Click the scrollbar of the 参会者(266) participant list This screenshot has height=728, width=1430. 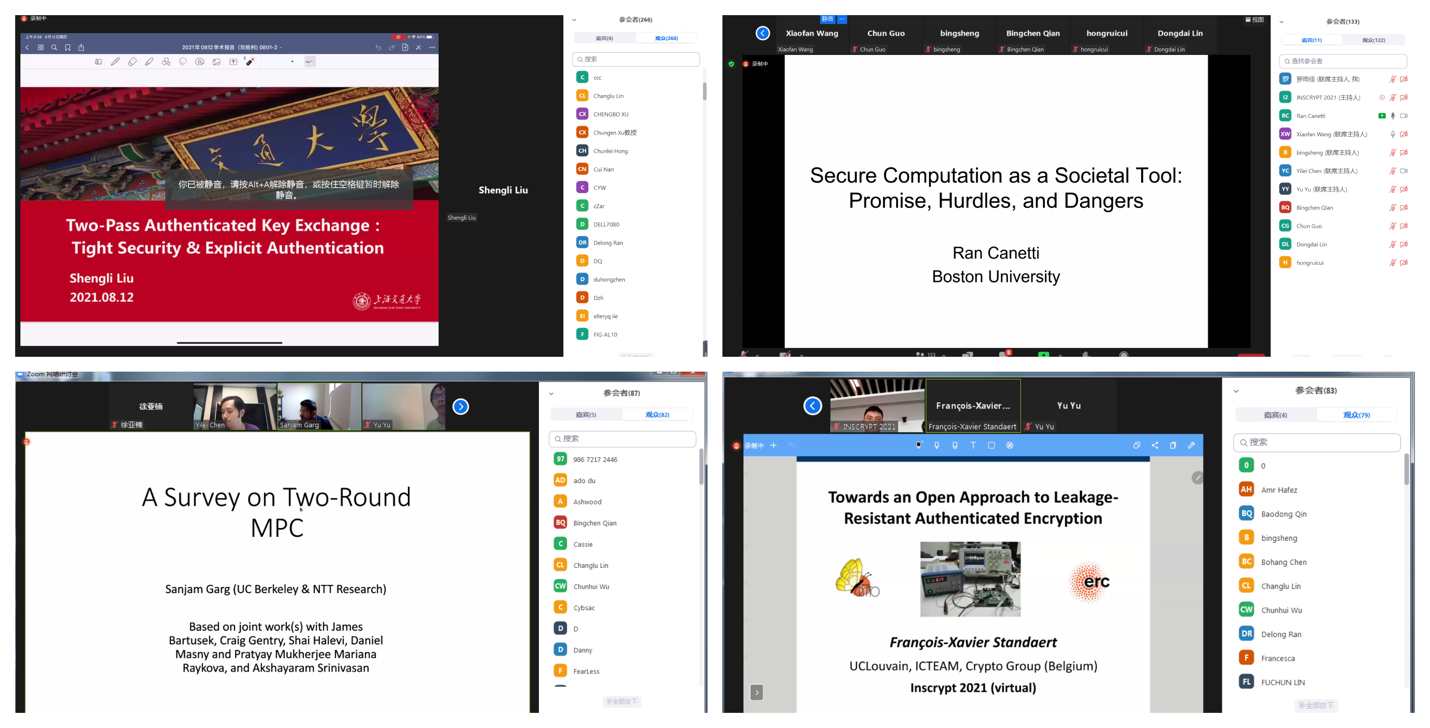pos(704,92)
